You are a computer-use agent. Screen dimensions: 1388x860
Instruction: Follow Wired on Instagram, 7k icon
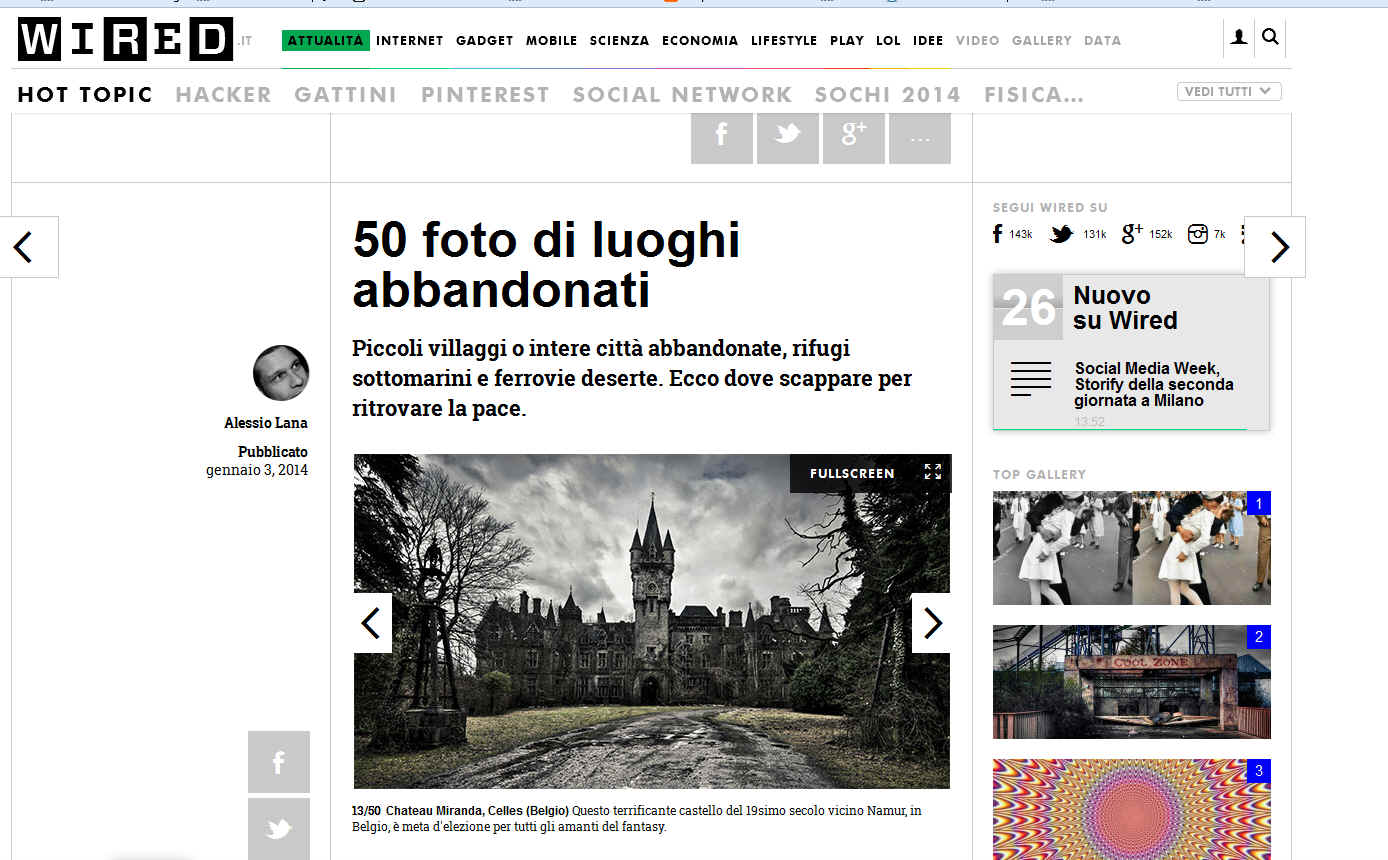point(1198,234)
